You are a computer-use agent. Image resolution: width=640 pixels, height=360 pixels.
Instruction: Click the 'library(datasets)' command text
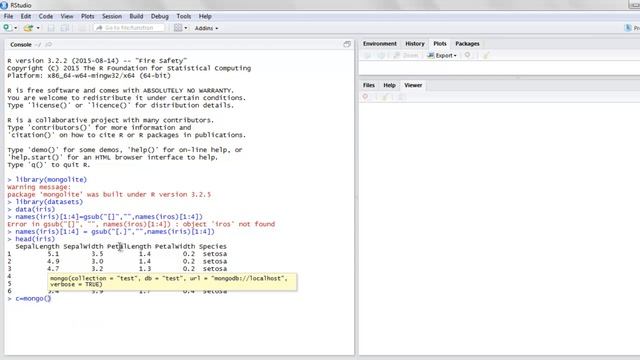coord(49,202)
